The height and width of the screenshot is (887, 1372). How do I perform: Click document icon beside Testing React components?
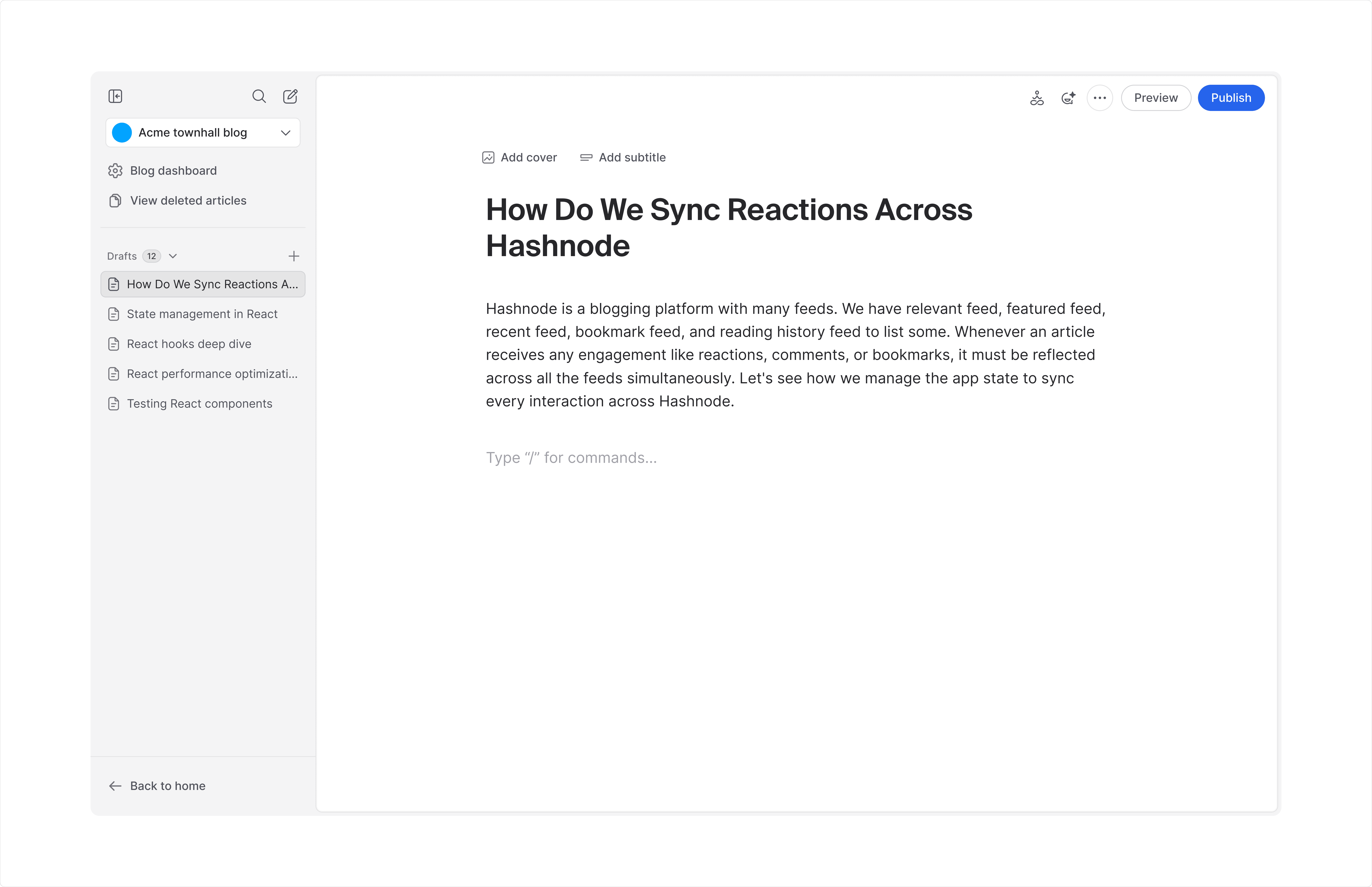coord(114,404)
